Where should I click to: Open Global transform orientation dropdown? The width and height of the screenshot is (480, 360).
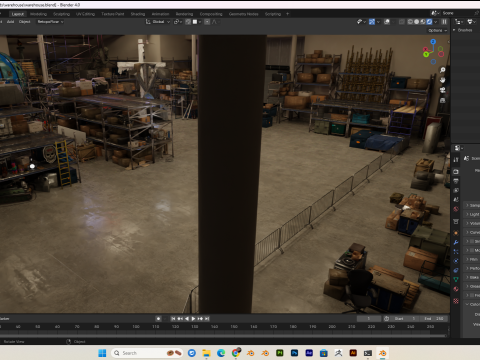158,22
